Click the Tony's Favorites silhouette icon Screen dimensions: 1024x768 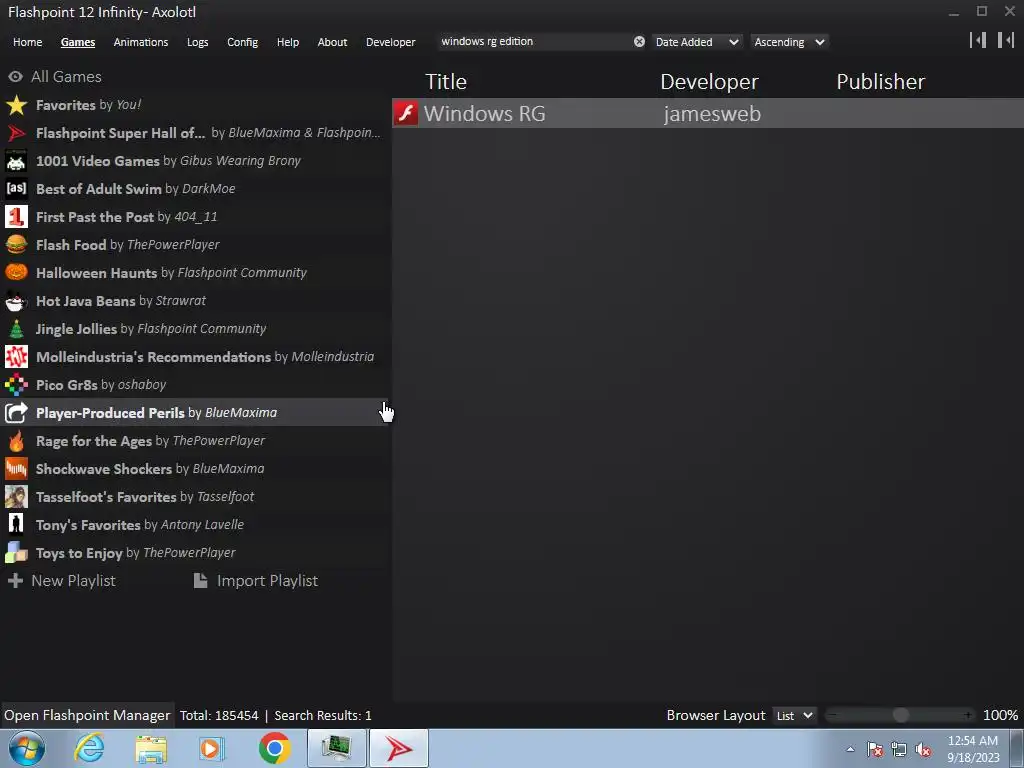16,524
